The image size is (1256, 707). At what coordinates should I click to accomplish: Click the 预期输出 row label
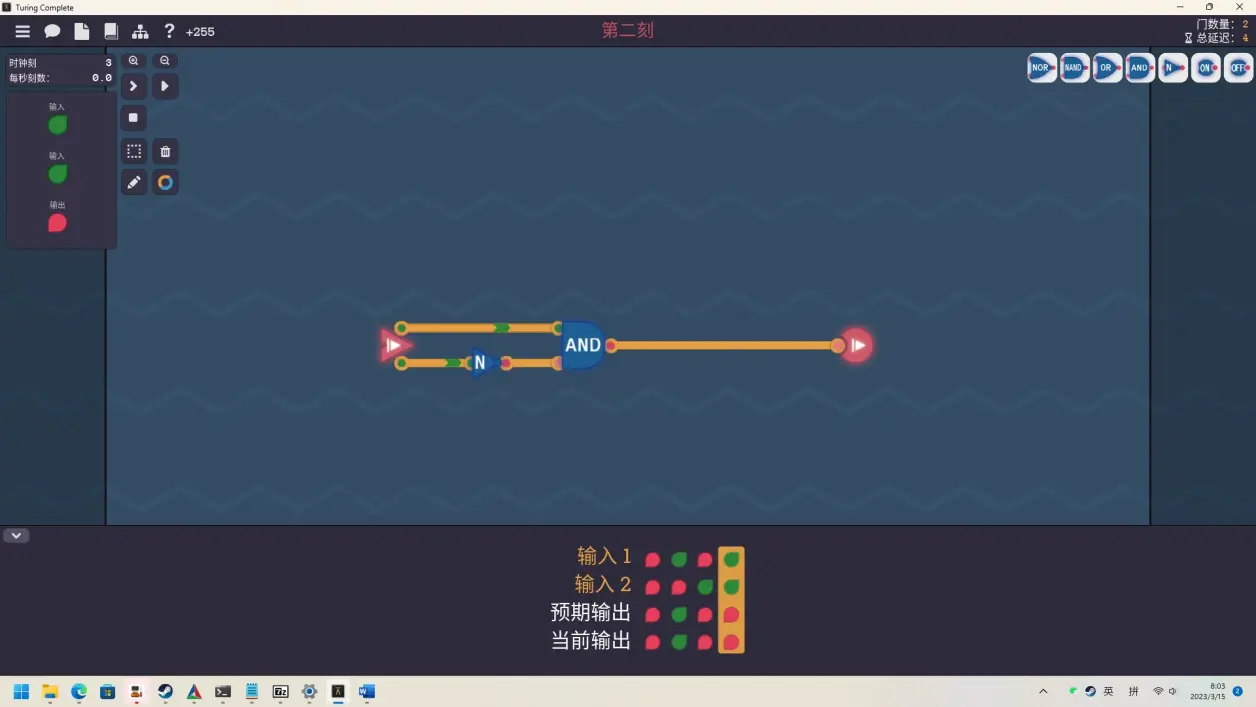pos(591,612)
